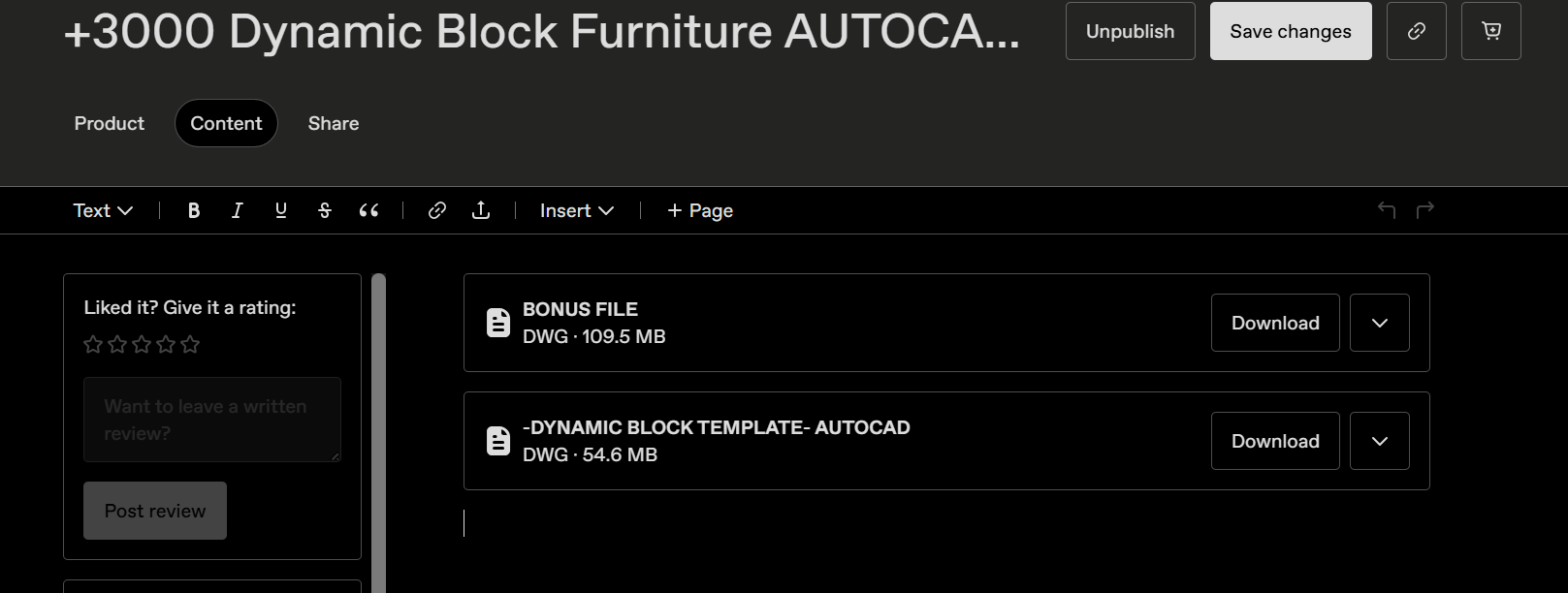Switch to the Product tab
The width and height of the screenshot is (1568, 593).
click(x=108, y=123)
